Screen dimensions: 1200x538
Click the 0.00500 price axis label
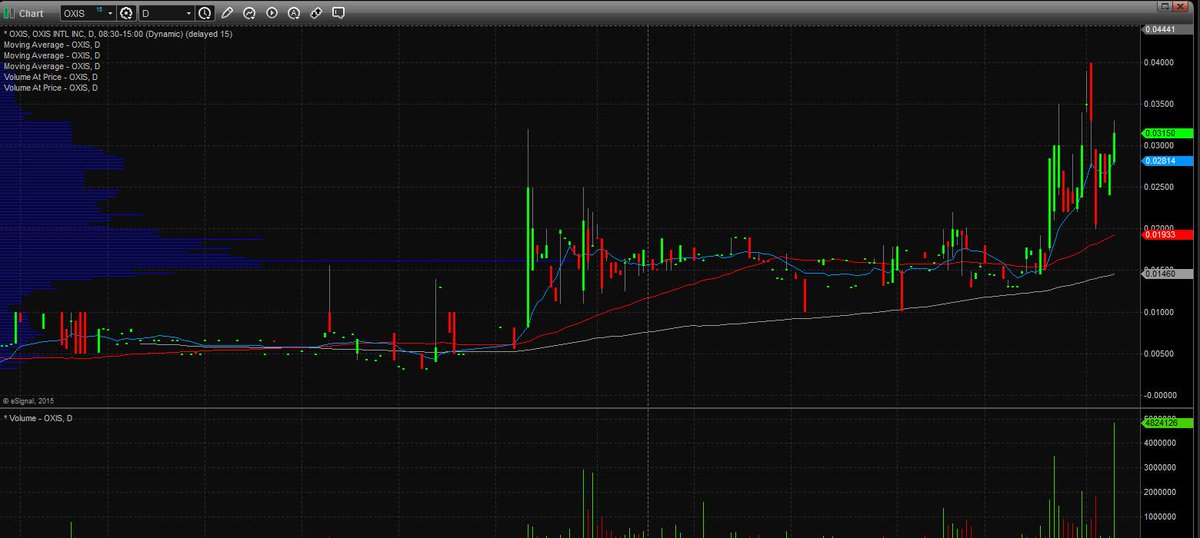pos(1160,353)
